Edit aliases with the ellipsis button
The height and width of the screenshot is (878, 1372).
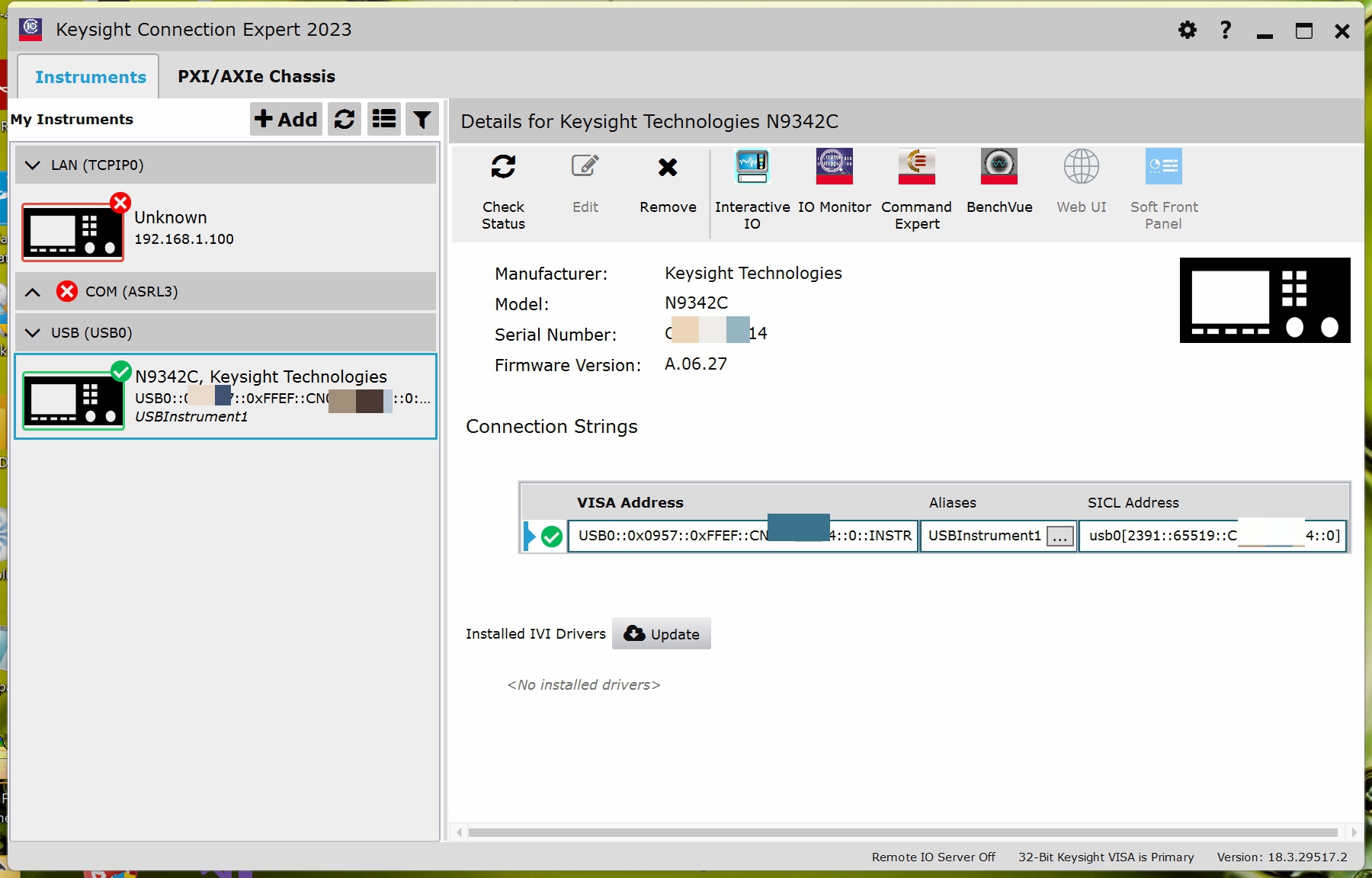click(1060, 536)
